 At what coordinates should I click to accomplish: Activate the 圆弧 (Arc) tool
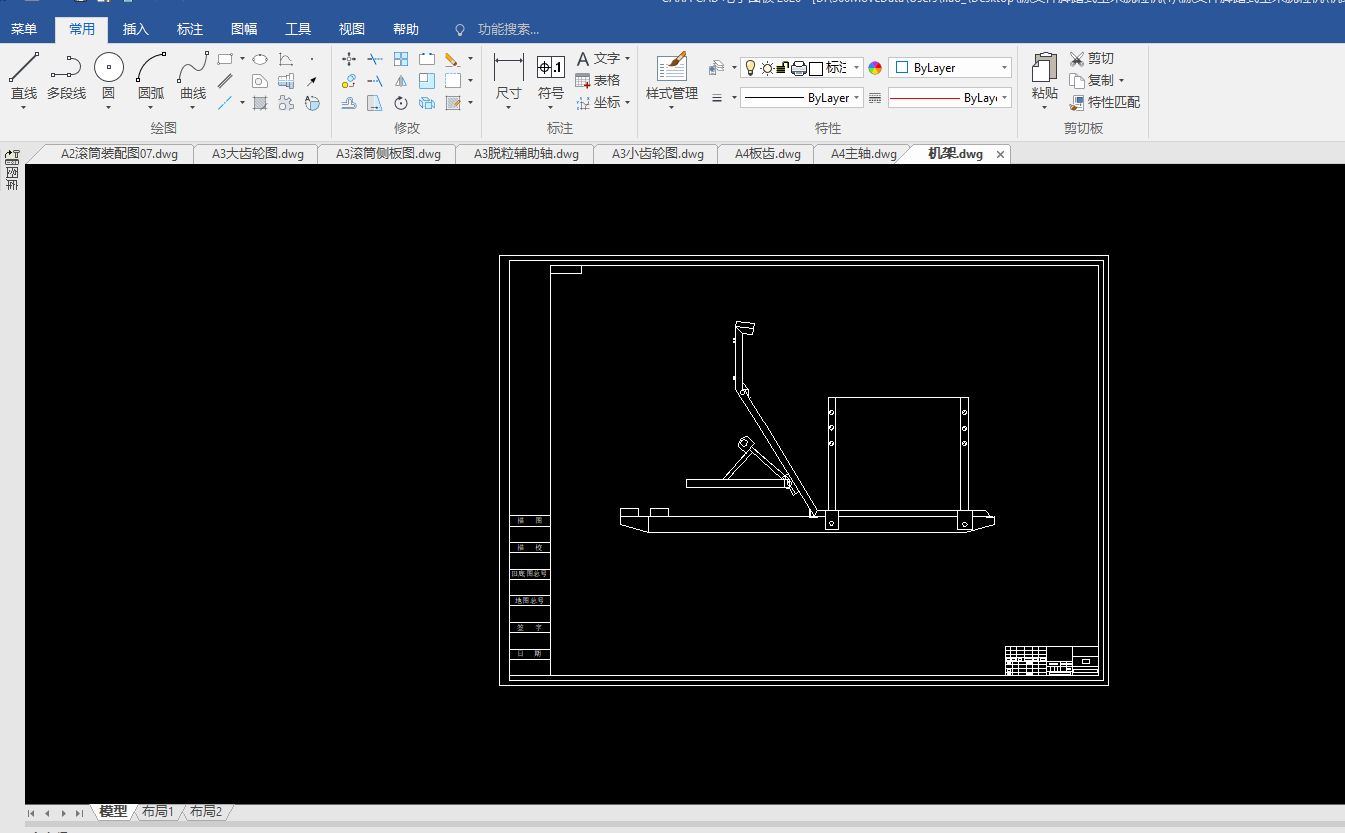coord(151,68)
